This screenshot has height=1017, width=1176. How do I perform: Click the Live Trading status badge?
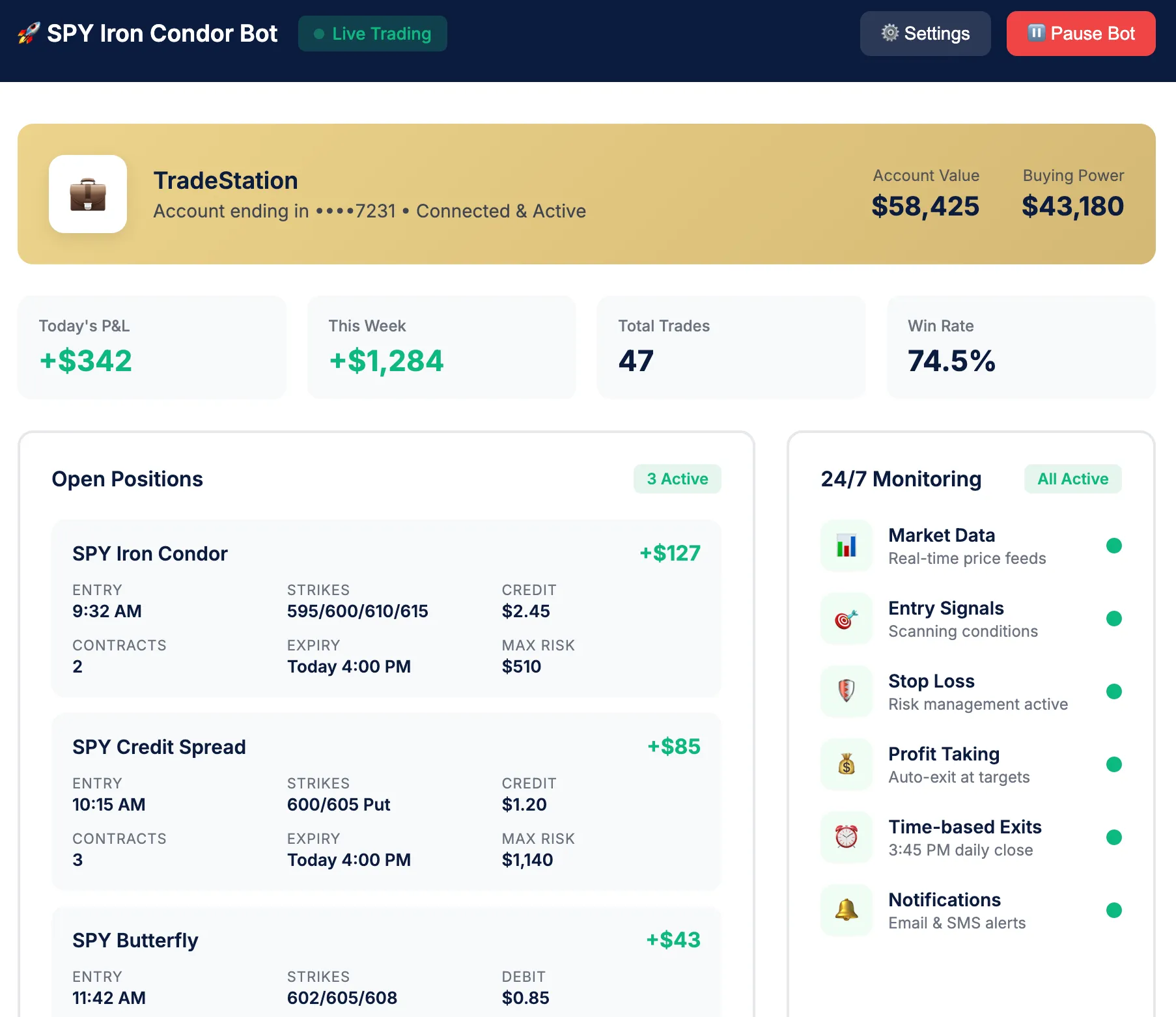tap(372, 33)
